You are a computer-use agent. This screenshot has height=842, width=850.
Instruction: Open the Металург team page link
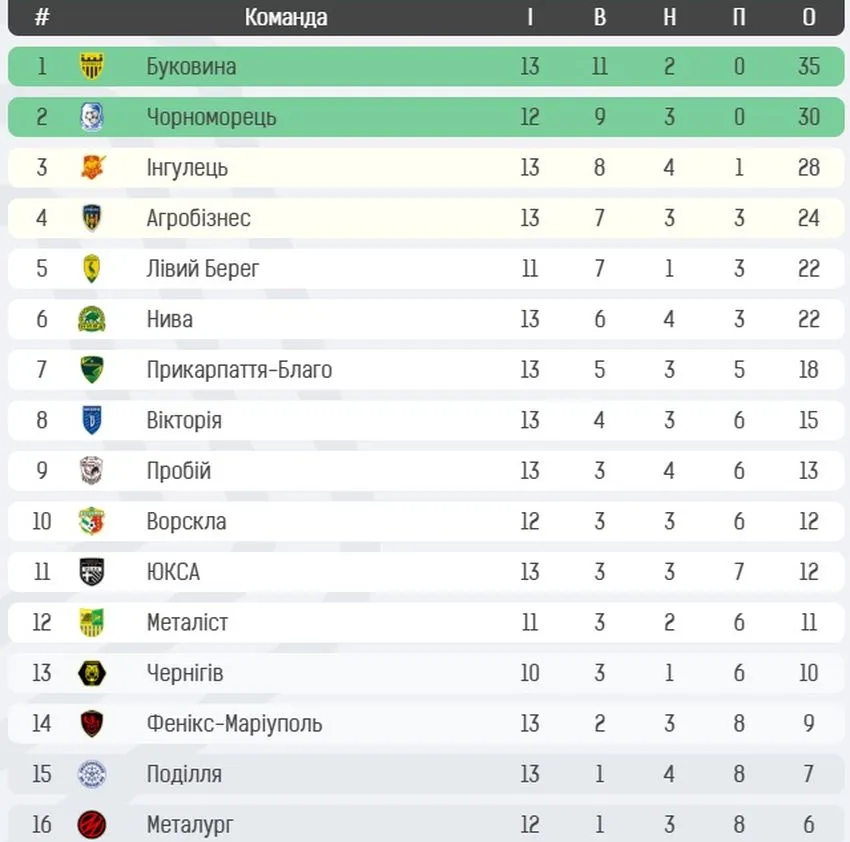pyautogui.click(x=190, y=825)
